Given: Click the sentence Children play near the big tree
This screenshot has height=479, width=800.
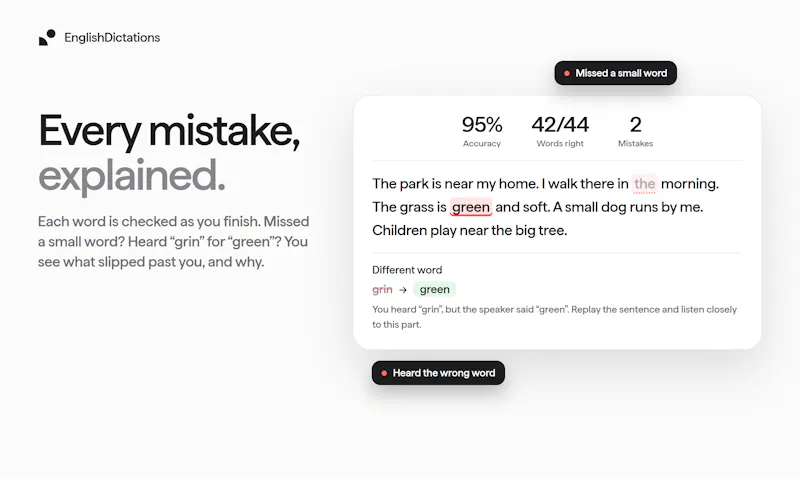Looking at the screenshot, I should coord(469,231).
